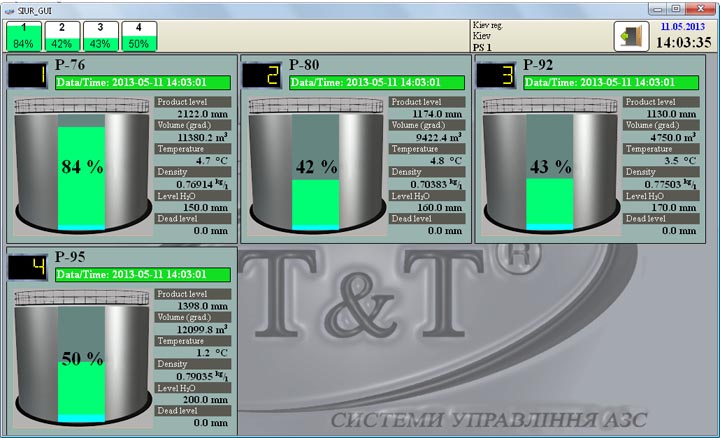Click temperature value 4.7 °C
Screen dimensions: 720x438
(x=212, y=161)
